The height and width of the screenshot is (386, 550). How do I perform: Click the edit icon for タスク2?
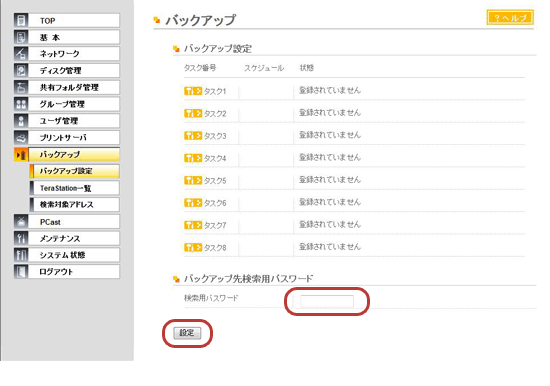[x=193, y=114]
